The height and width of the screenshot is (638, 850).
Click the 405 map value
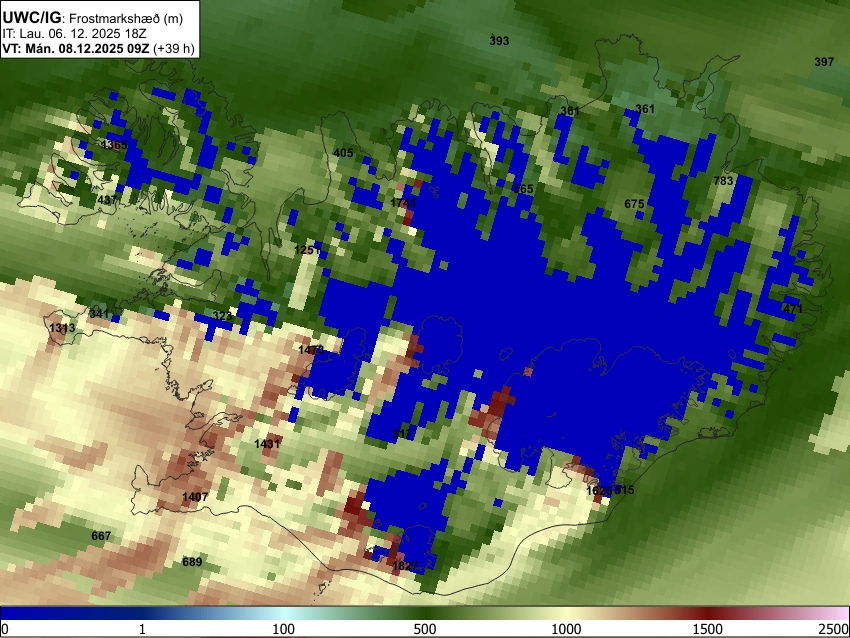coord(343,153)
